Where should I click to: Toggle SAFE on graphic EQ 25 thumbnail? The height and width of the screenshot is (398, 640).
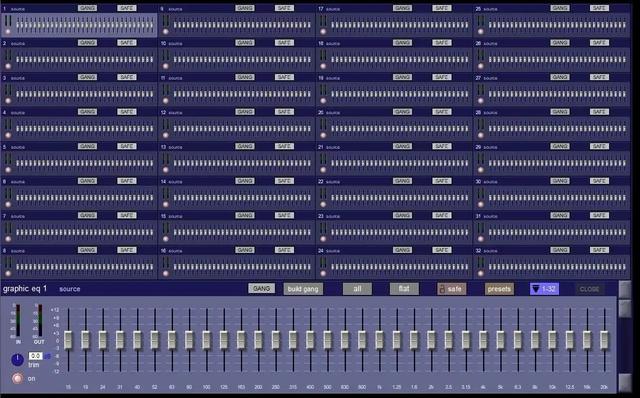(x=599, y=8)
